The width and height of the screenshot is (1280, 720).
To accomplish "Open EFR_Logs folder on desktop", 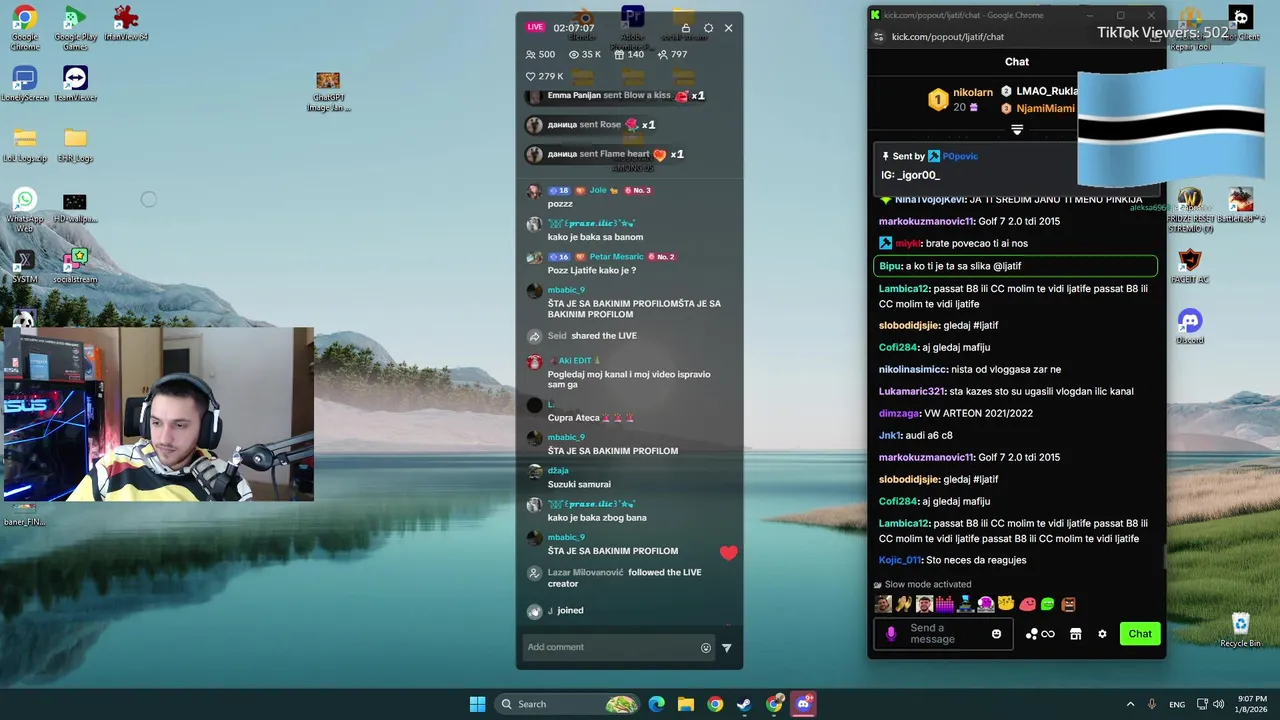I will pos(75,145).
